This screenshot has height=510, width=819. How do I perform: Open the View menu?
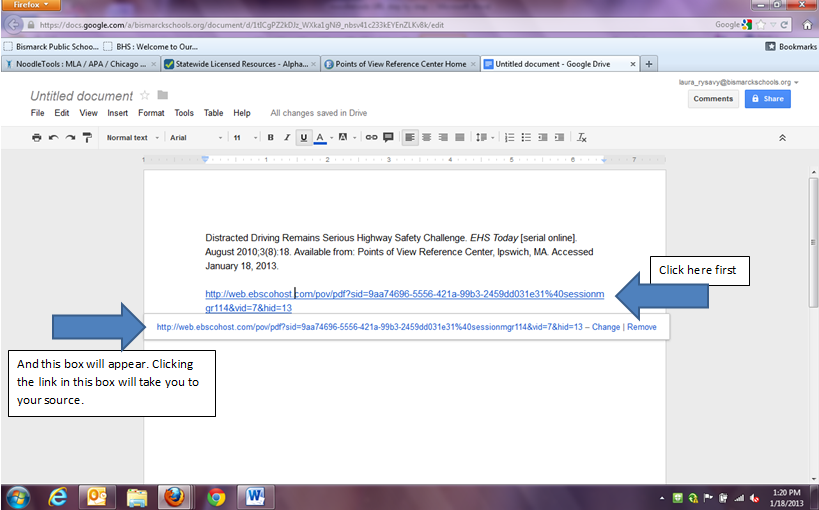coord(88,113)
